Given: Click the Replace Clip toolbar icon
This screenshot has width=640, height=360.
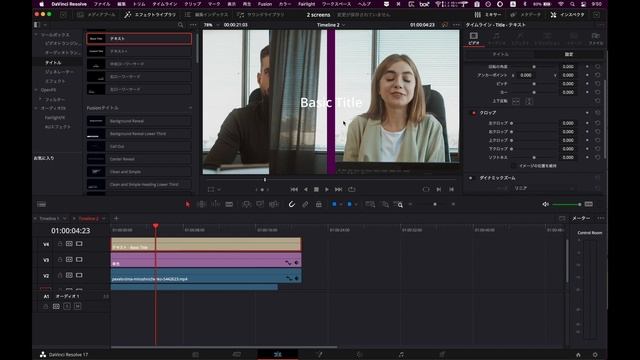Looking at the screenshot, I should (x=274, y=204).
